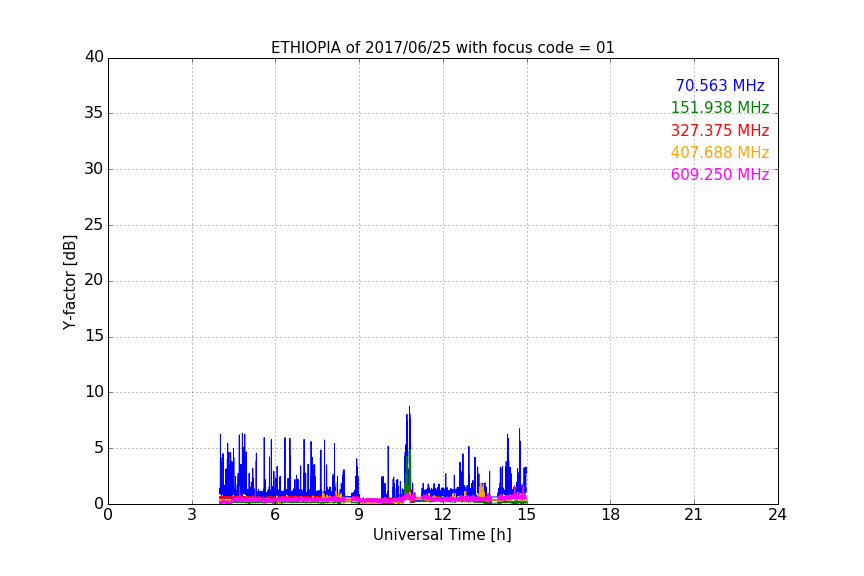Select the '327.375 MHz' legend label
Screen dimensions: 864x576
click(720, 131)
